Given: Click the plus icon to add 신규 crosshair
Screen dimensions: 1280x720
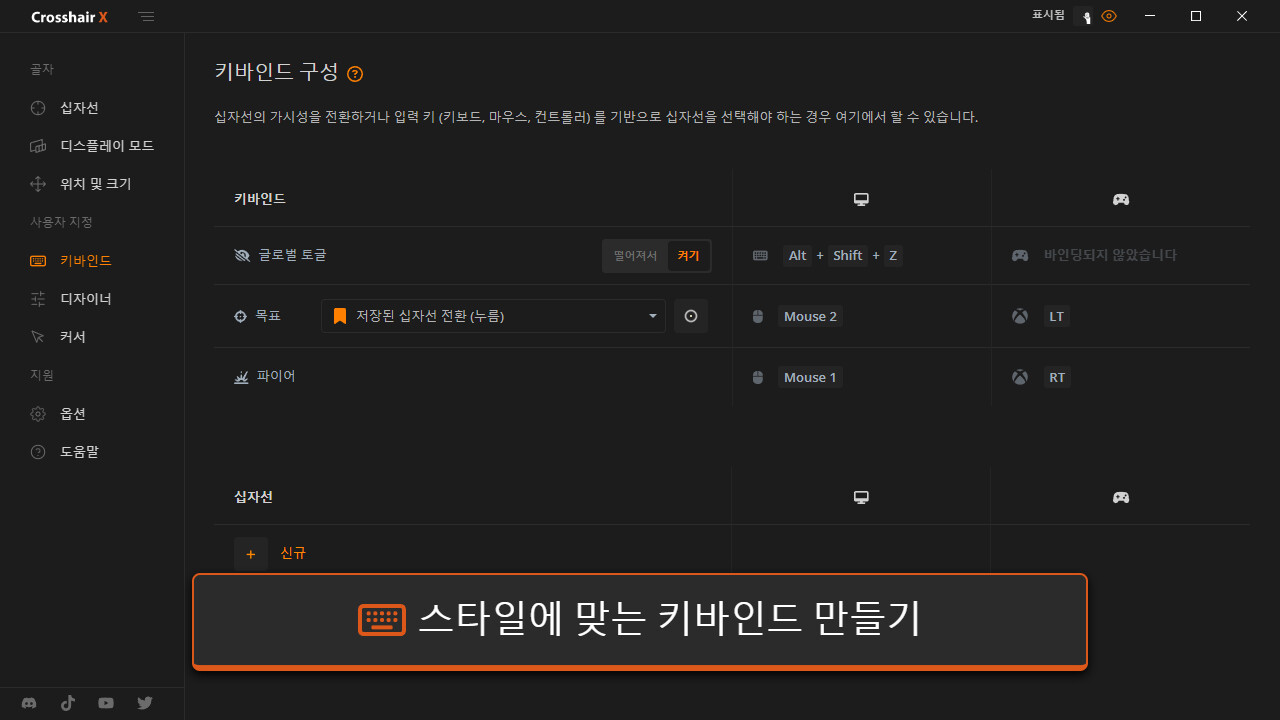Looking at the screenshot, I should 250,554.
